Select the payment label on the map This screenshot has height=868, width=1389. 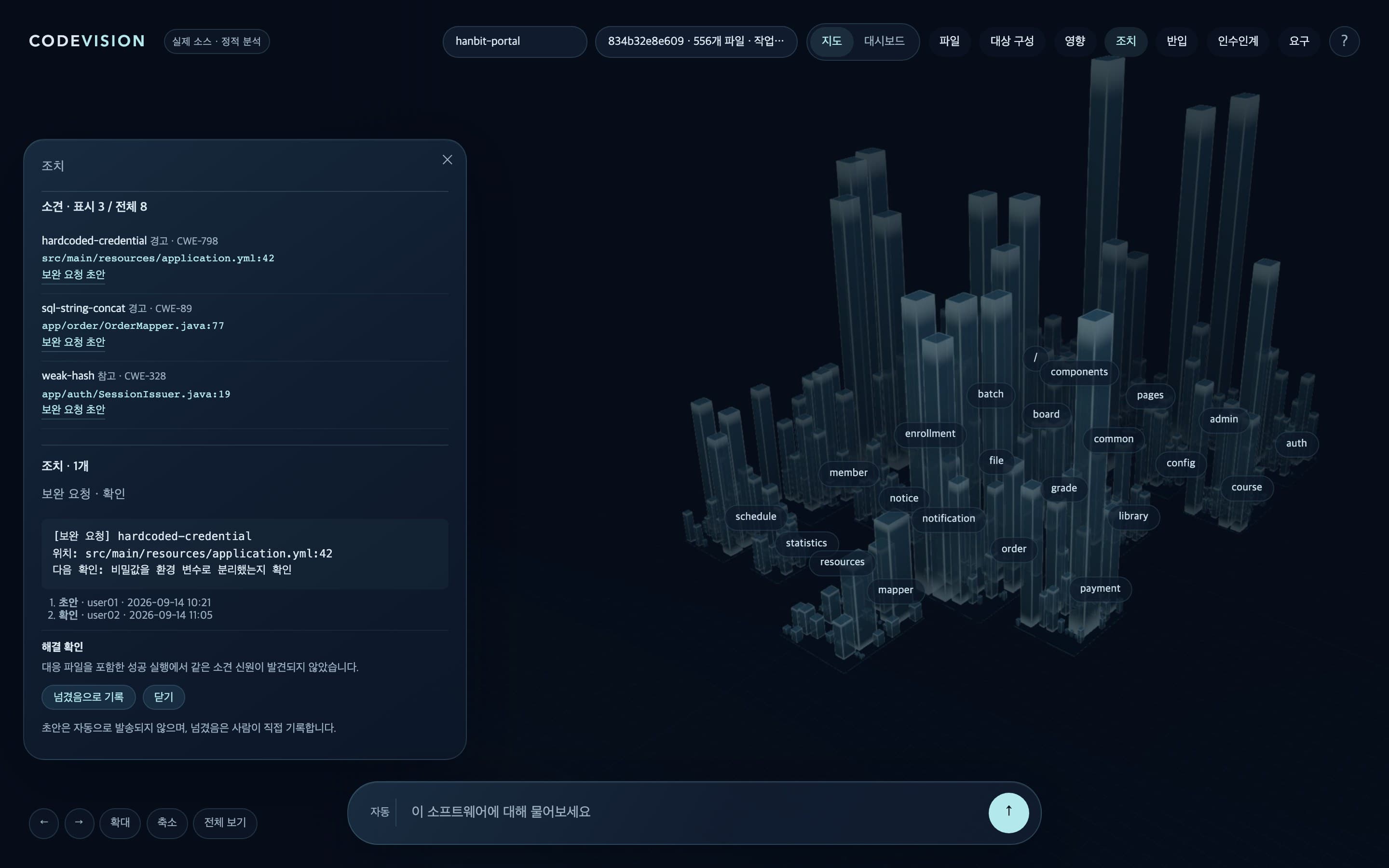(1100, 589)
